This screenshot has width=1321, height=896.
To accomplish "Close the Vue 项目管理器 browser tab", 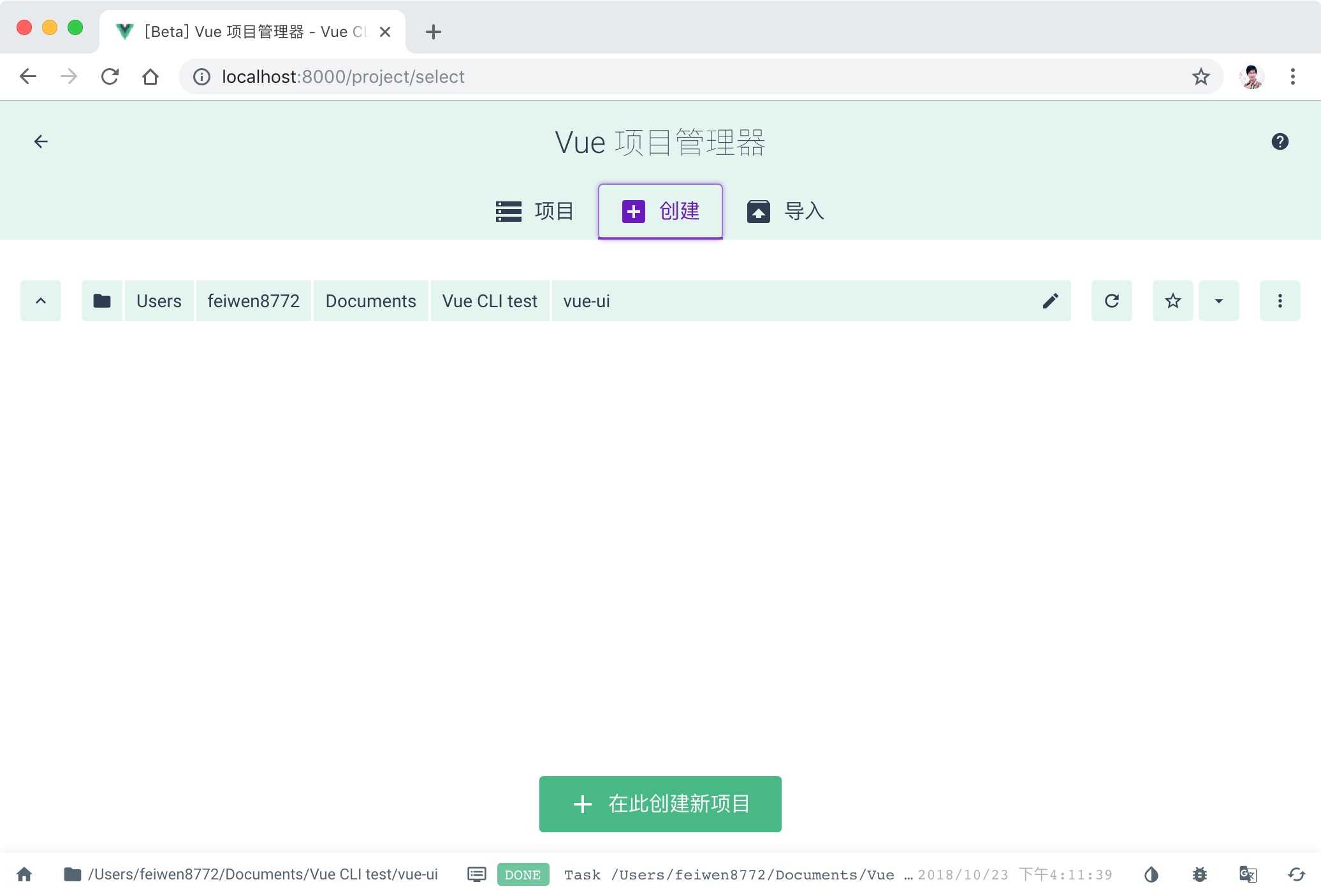I will pos(385,32).
